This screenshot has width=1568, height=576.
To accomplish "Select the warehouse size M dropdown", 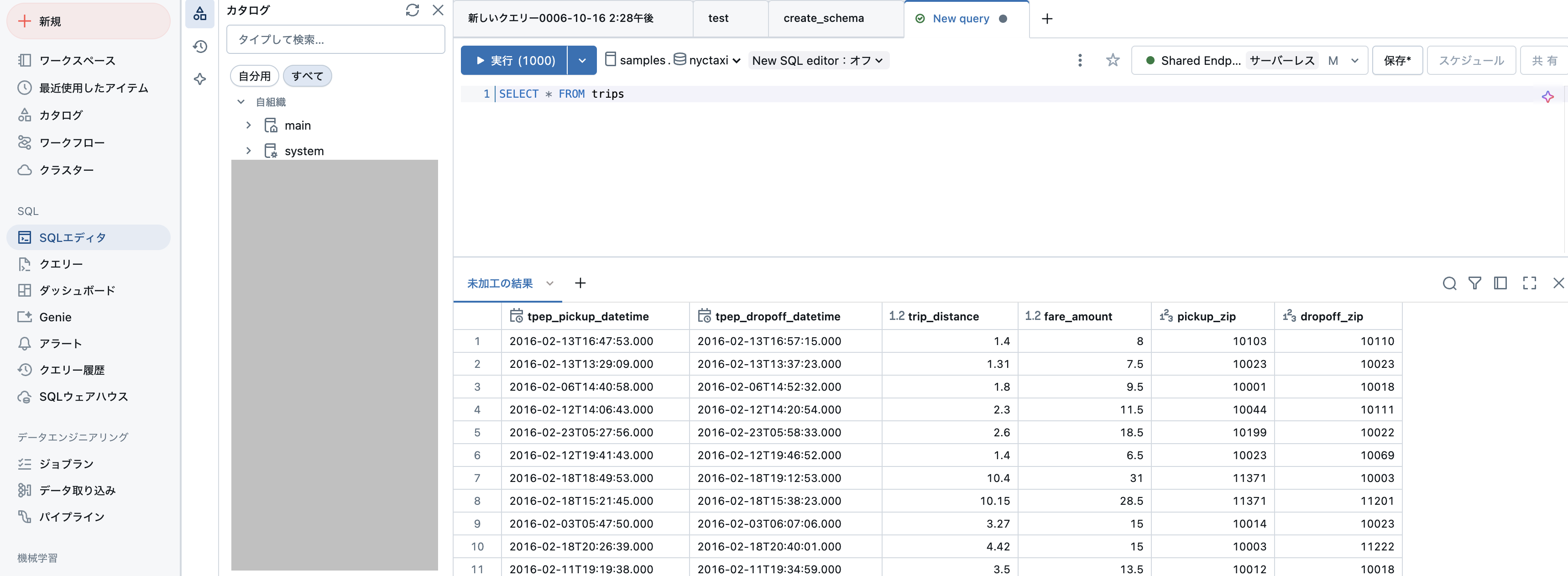I will (1343, 60).
